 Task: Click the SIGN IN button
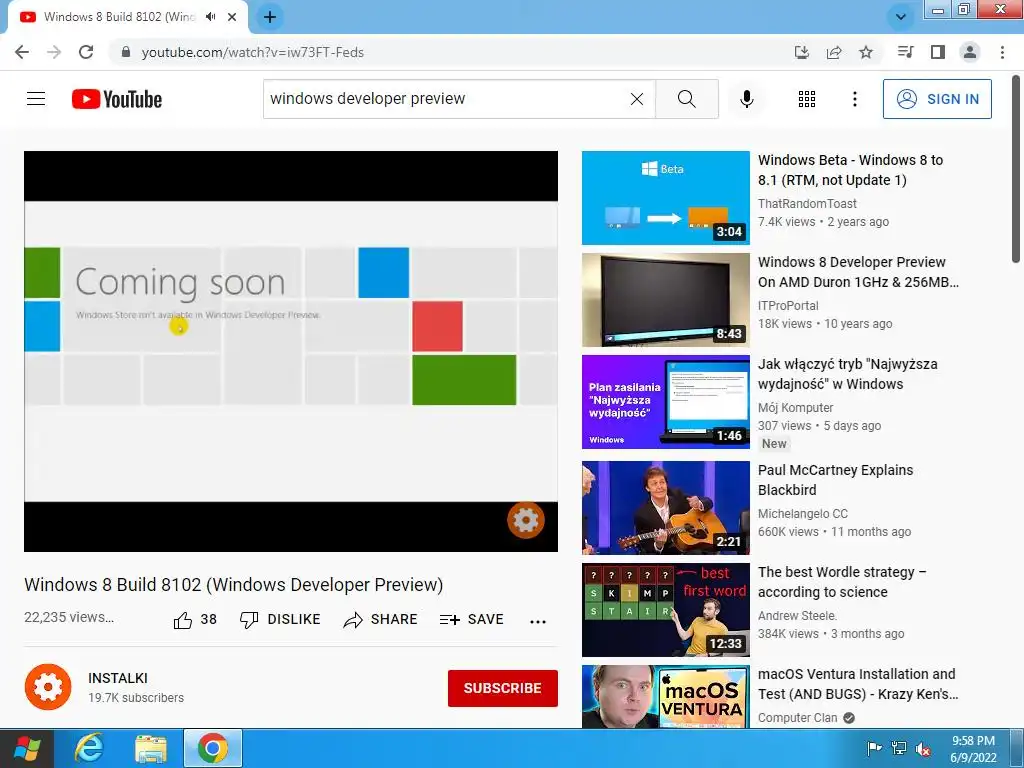point(937,99)
